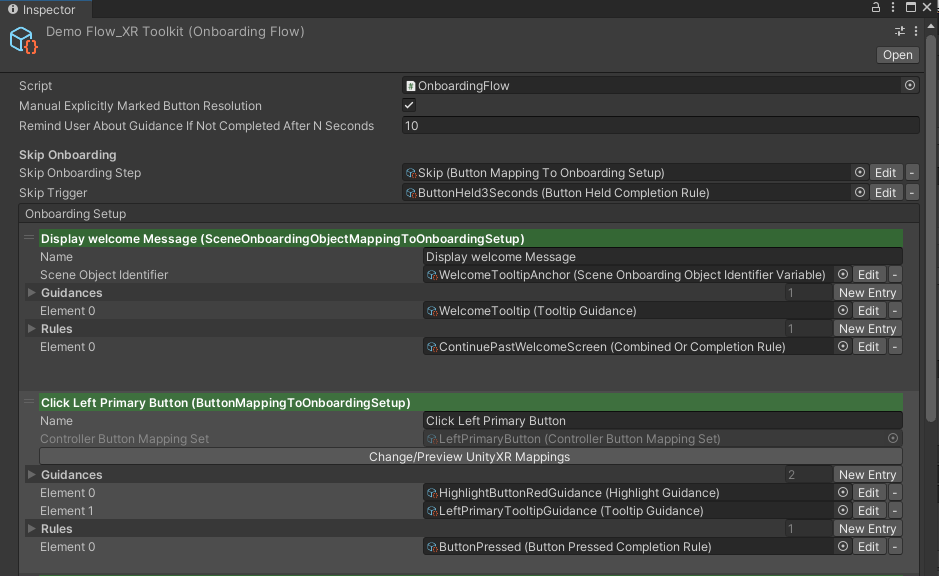Remove WelcomeTooltip element with minus button
The image size is (939, 576).
[895, 310]
